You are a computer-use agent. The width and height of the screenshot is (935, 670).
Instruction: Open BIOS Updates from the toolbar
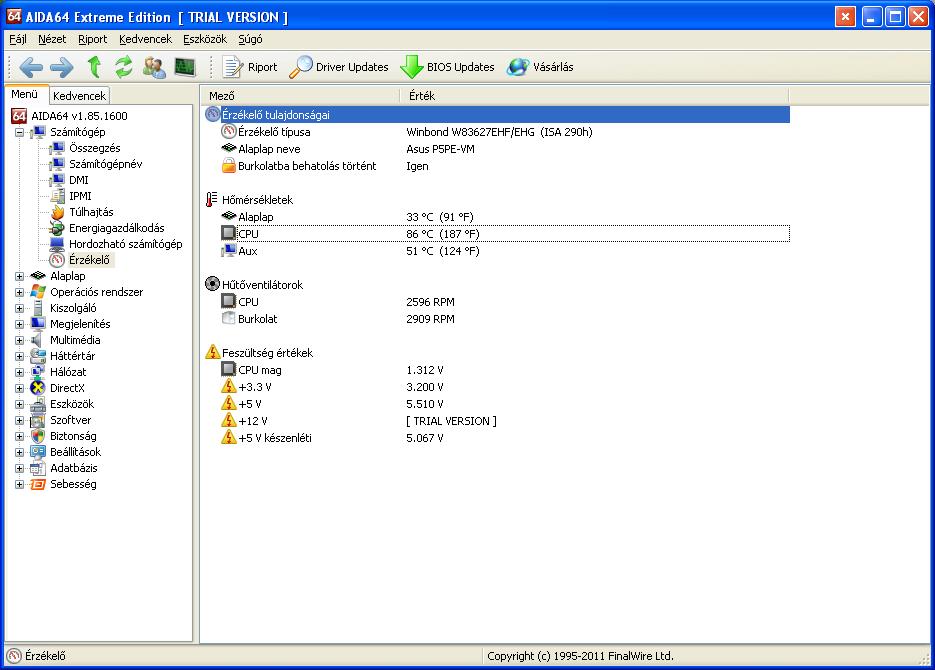pyautogui.click(x=447, y=67)
